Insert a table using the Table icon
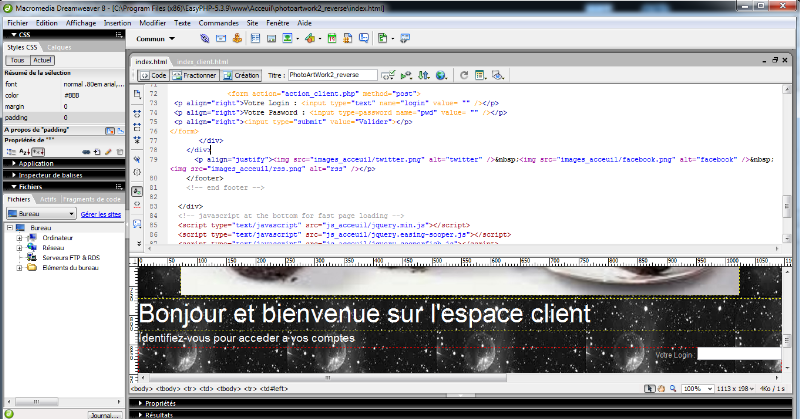 [x=254, y=39]
